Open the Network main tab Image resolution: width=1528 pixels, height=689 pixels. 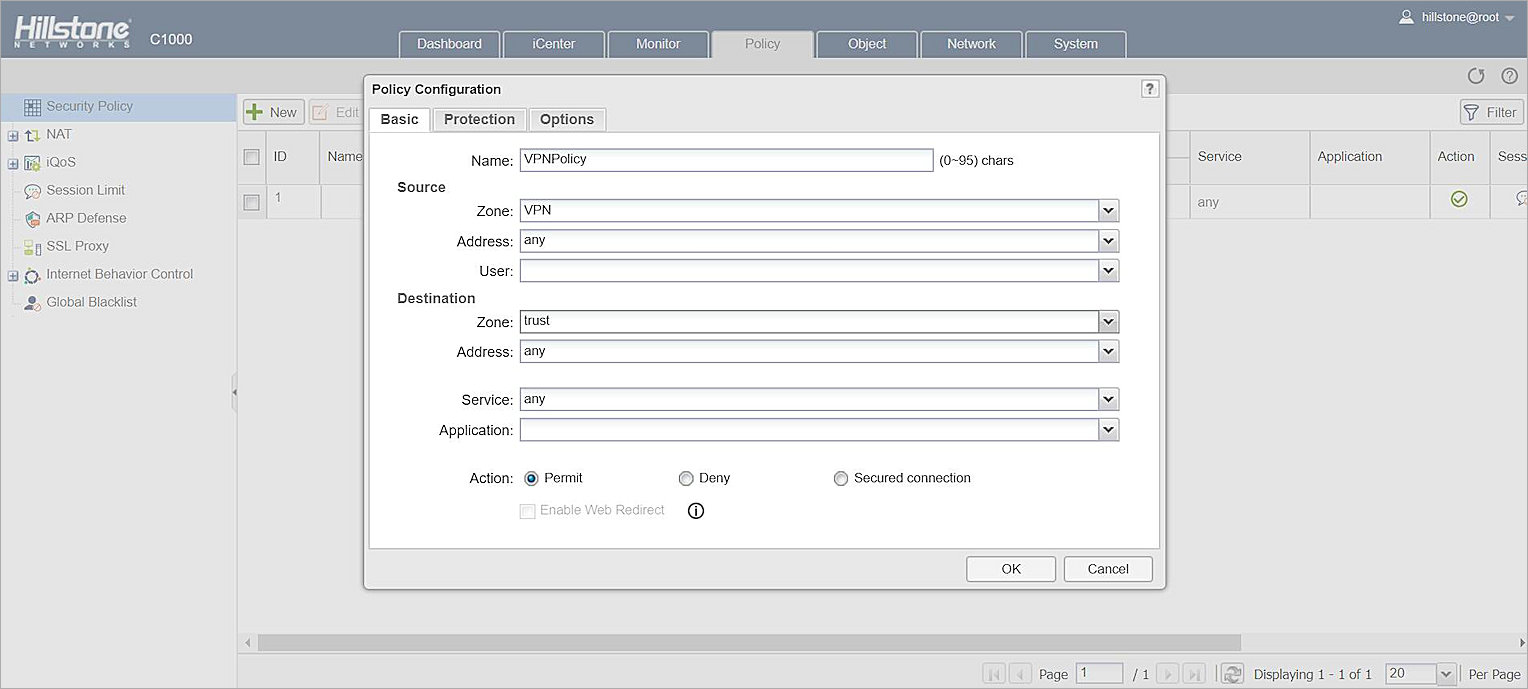[971, 44]
